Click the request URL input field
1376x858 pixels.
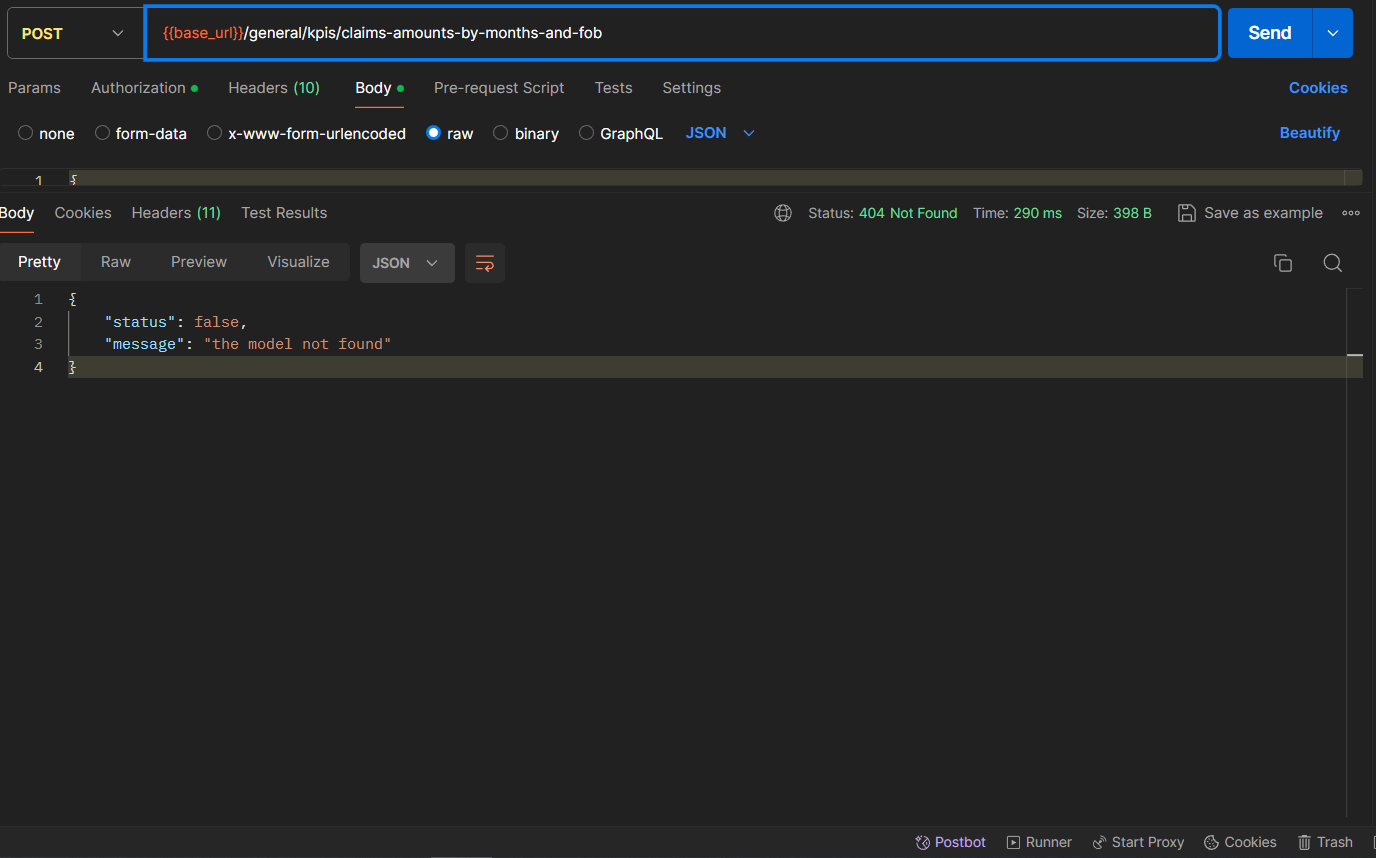click(x=680, y=33)
